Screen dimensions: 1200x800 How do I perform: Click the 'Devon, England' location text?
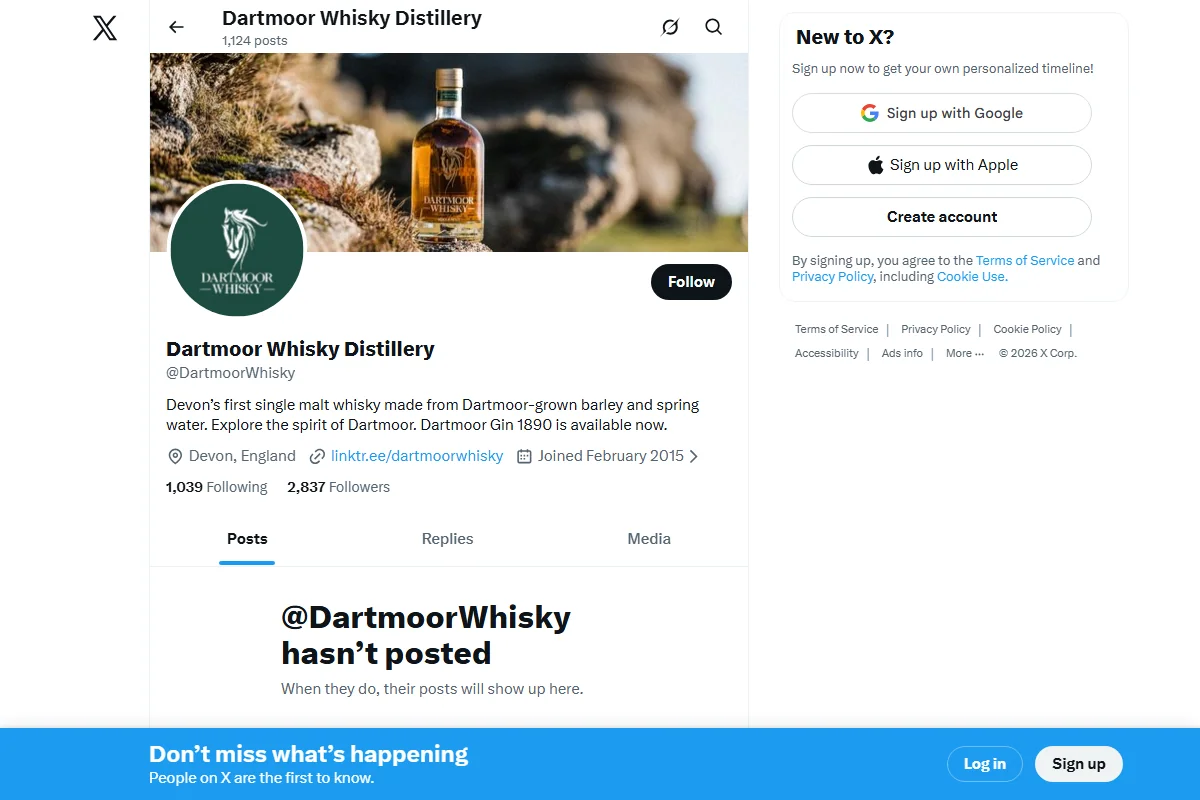[x=242, y=456]
